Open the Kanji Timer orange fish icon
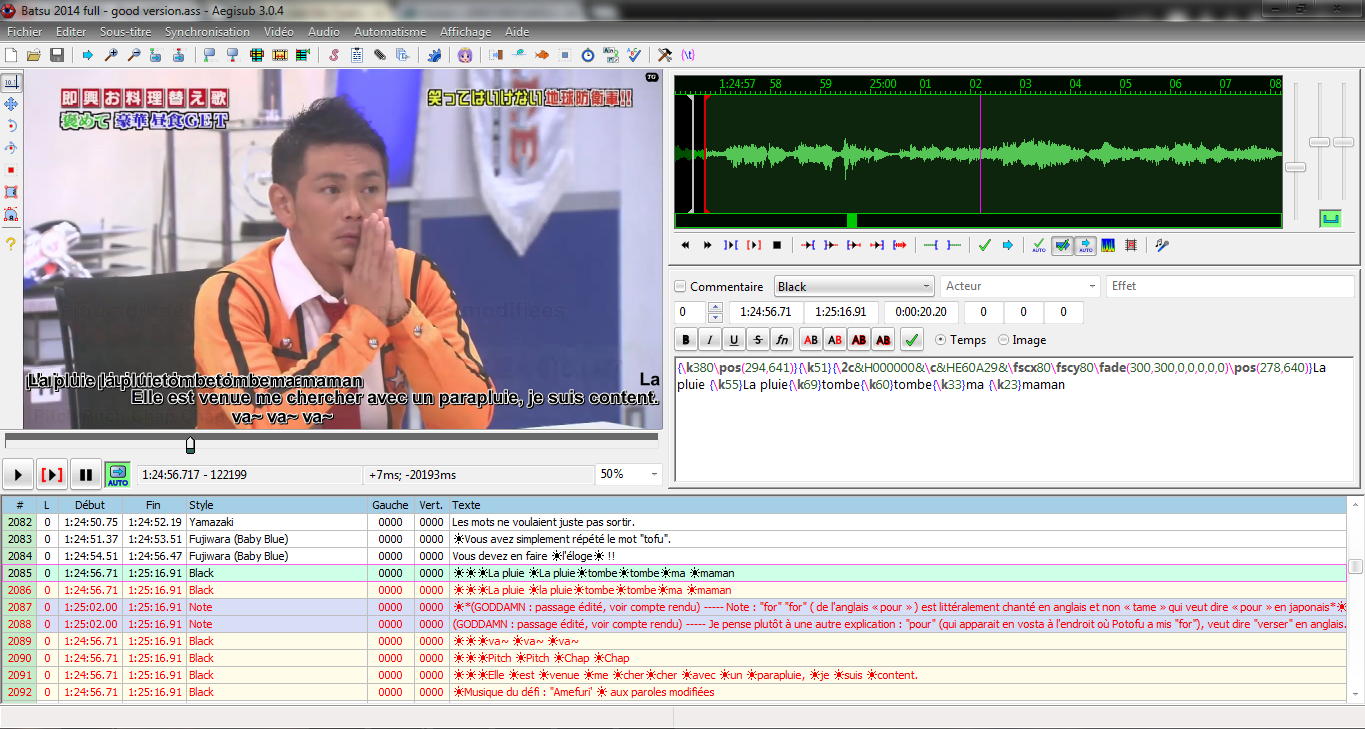 click(542, 54)
